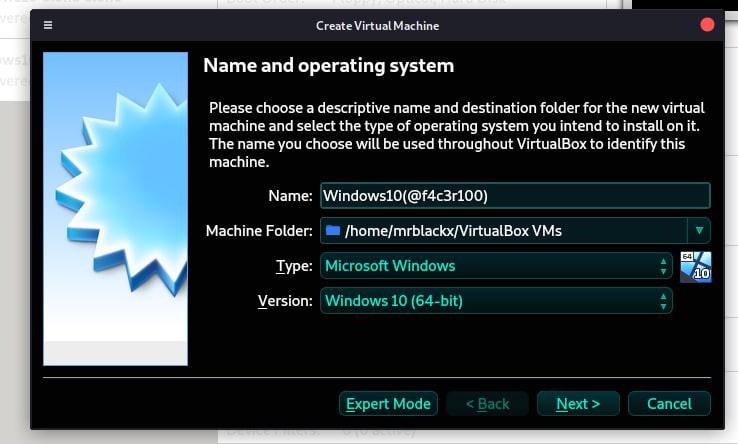The image size is (738, 444).
Task: Click the VirtualBox wizard starburst image
Action: (x=115, y=209)
